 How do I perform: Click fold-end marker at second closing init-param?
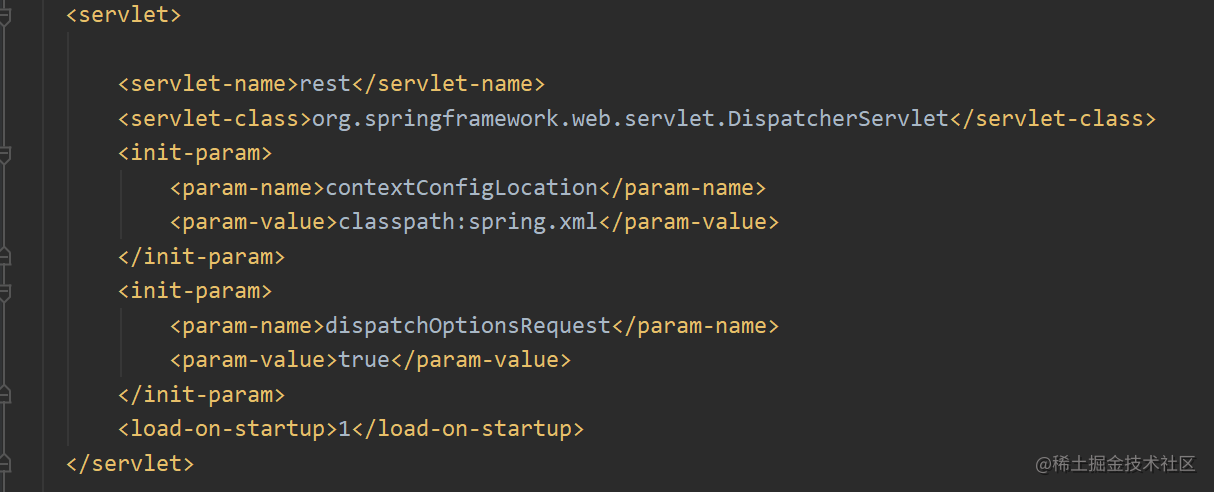(4, 395)
